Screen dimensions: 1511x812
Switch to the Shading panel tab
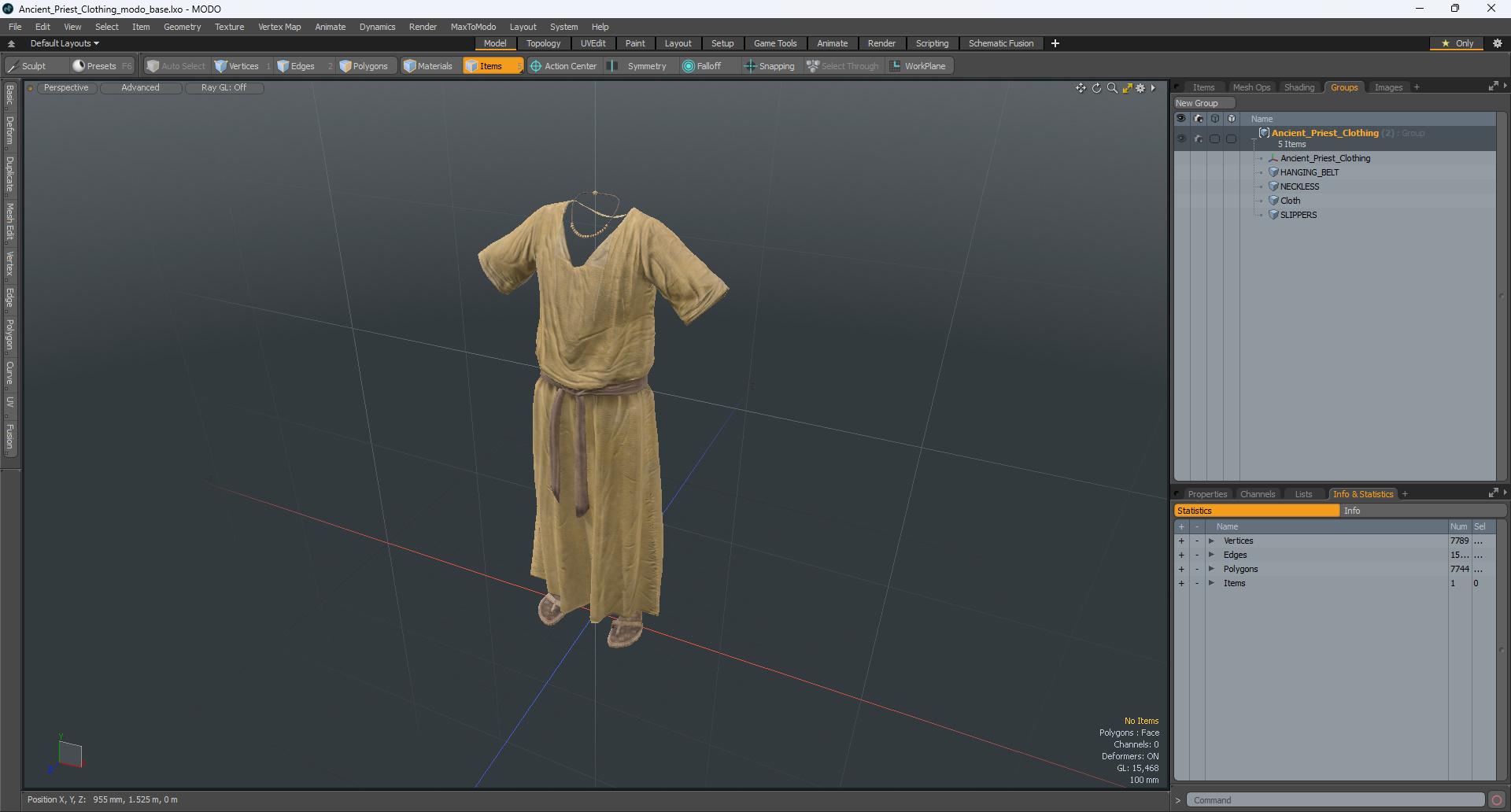[1299, 87]
